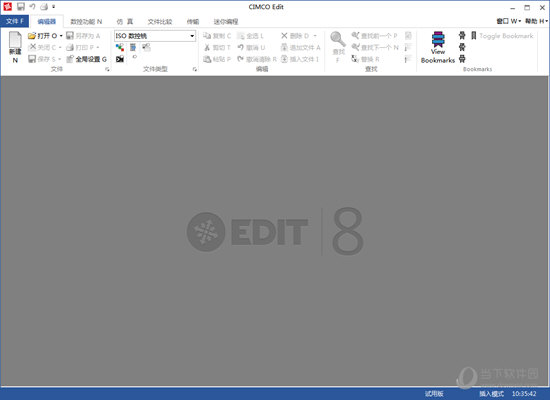This screenshot has width=550, height=400.
Task: Click the 打印 P print button
Action: pyautogui.click(x=80, y=47)
